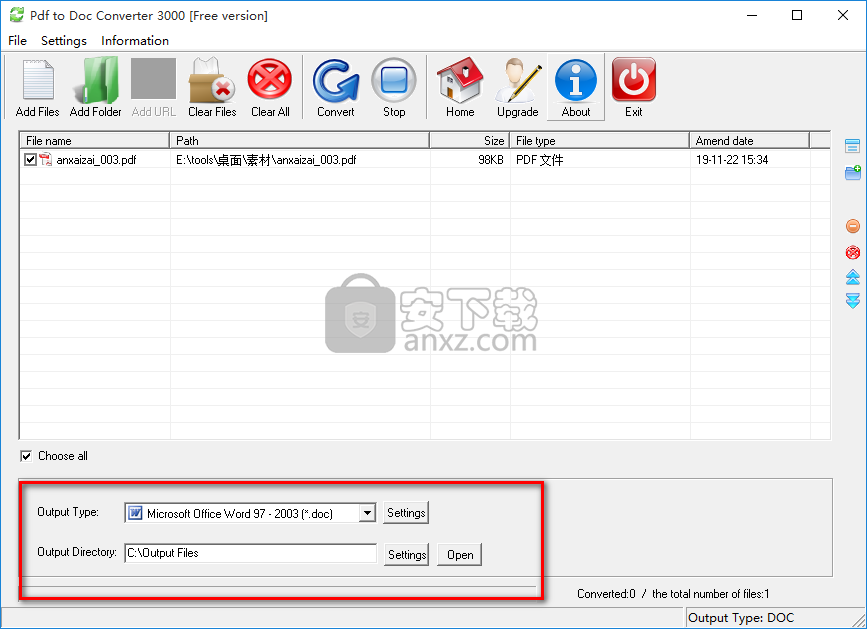Click the app icon in the title bar
The height and width of the screenshot is (629, 867).
click(17, 15)
